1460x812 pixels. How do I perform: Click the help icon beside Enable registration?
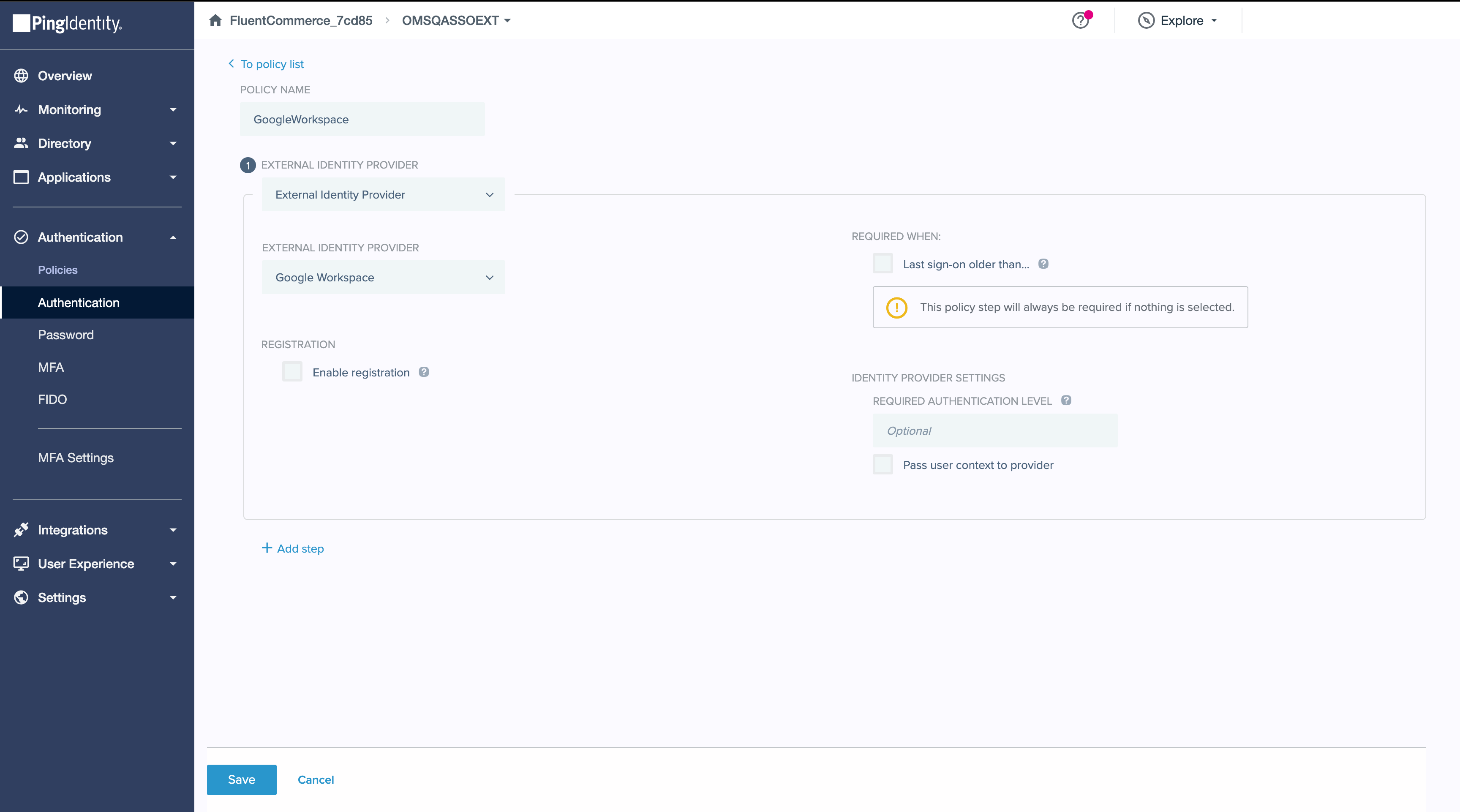point(424,372)
